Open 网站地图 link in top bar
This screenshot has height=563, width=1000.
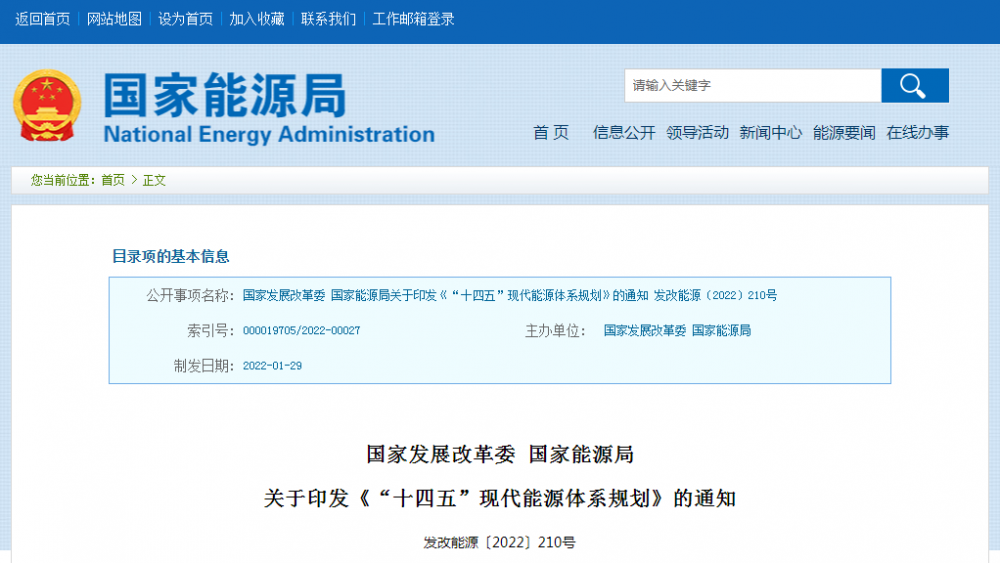pyautogui.click(x=114, y=19)
